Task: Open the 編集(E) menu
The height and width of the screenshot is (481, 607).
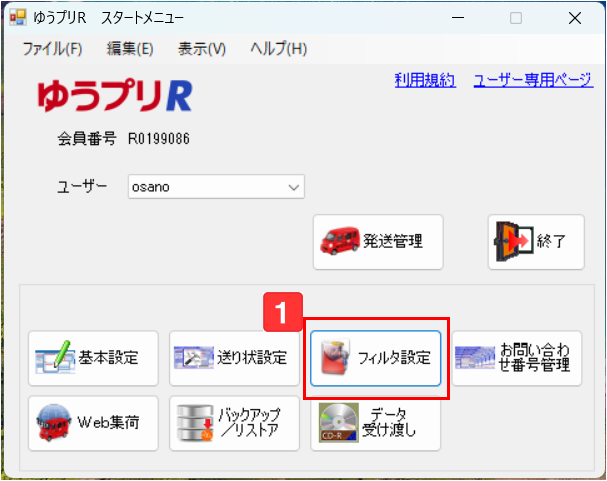Action: pyautogui.click(x=130, y=49)
